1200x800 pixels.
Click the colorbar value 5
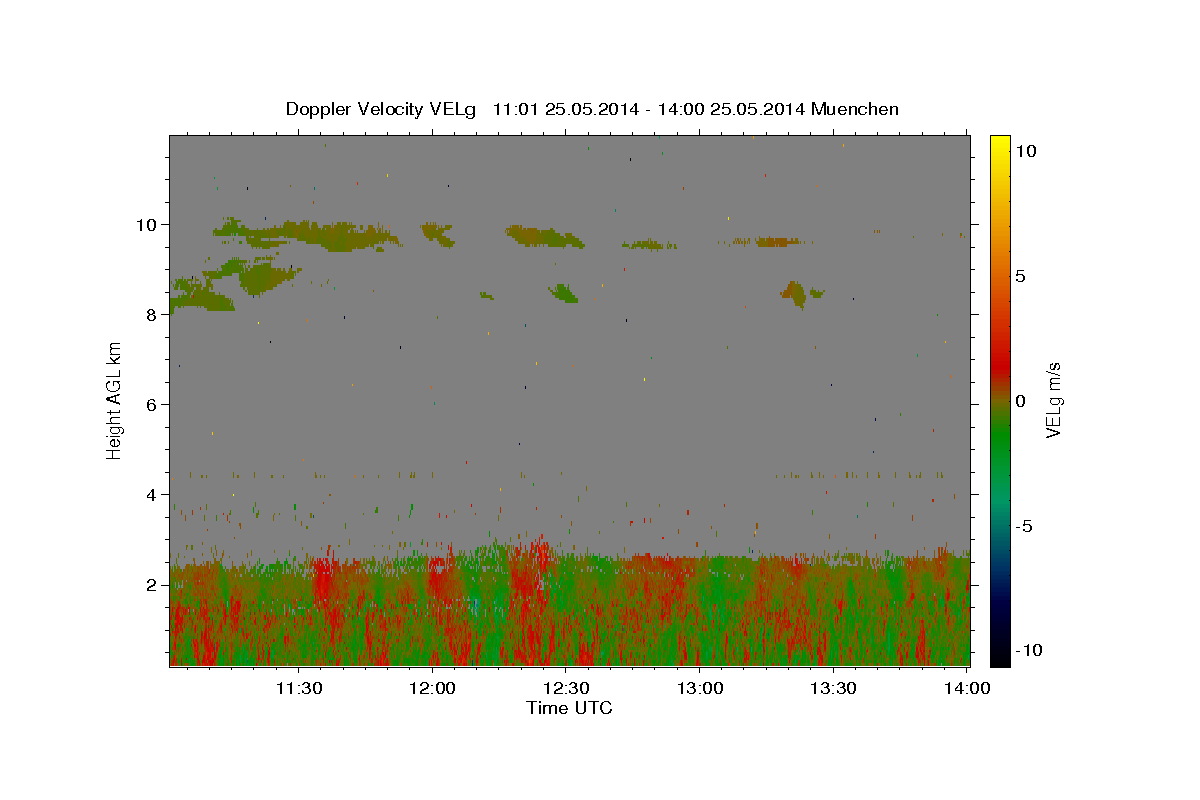(1020, 276)
